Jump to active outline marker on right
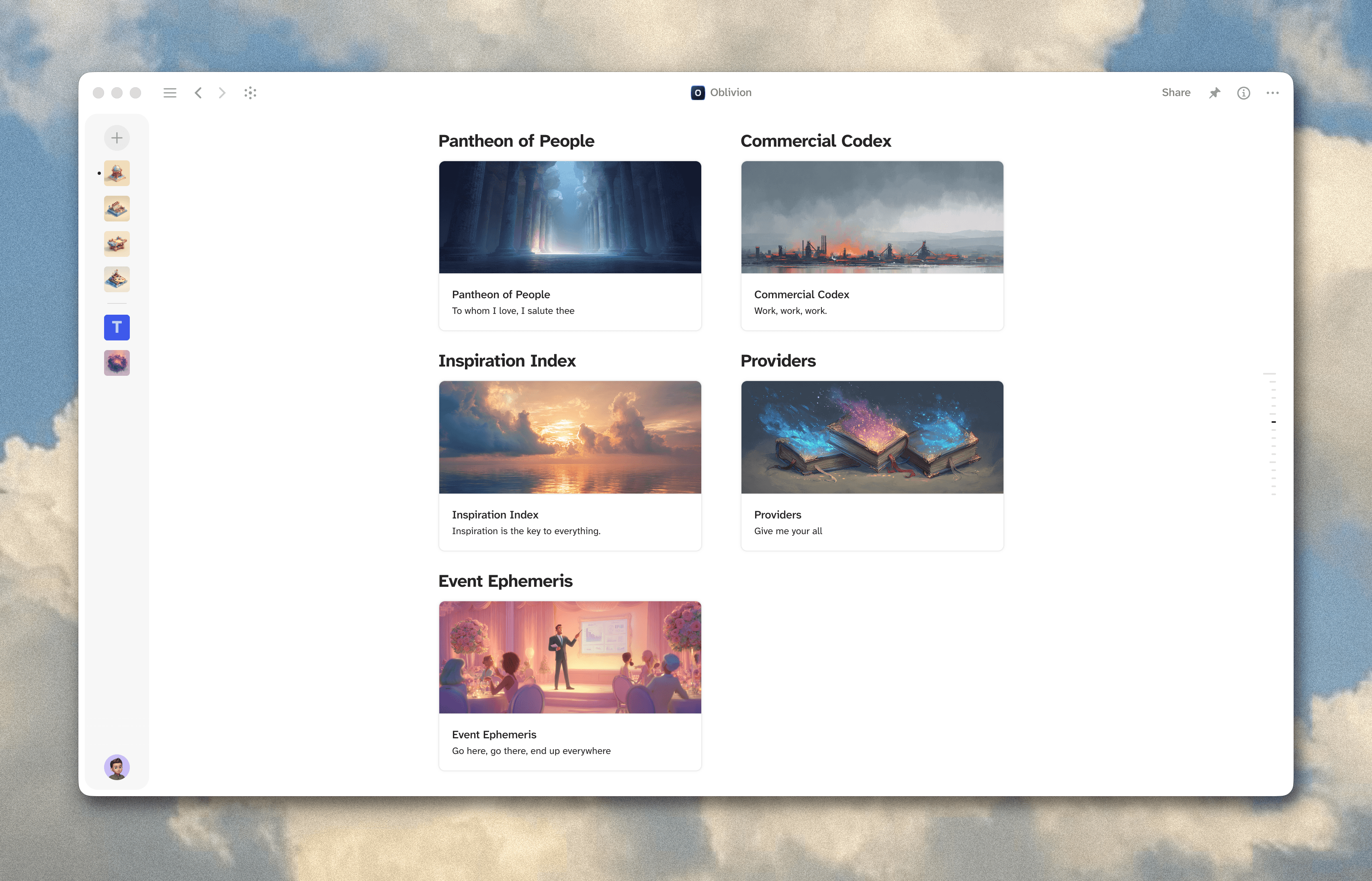The width and height of the screenshot is (1372, 881). coord(1273,422)
